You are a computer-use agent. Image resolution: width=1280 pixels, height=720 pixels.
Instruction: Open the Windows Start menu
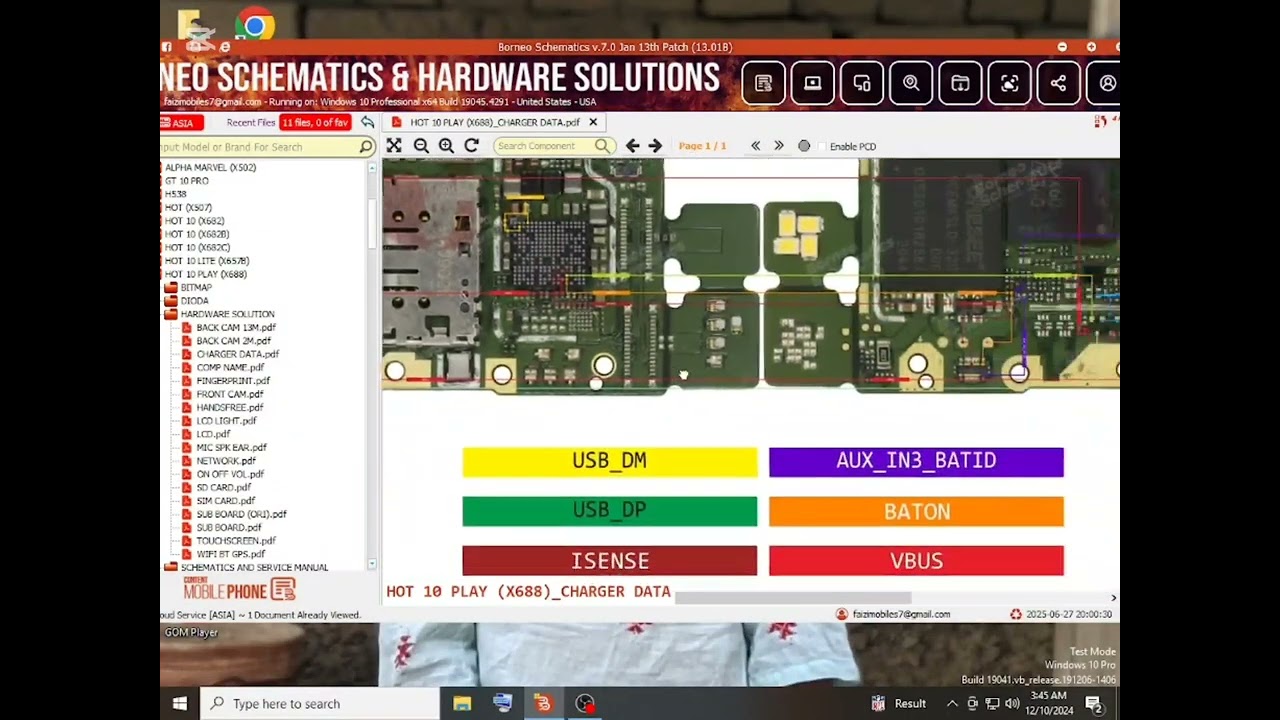(180, 704)
